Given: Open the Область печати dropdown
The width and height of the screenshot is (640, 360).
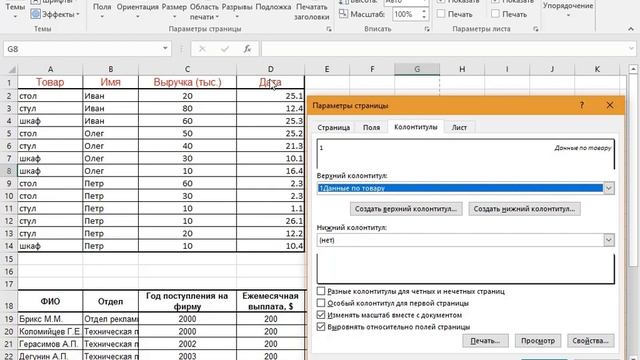Looking at the screenshot, I should [x=204, y=11].
